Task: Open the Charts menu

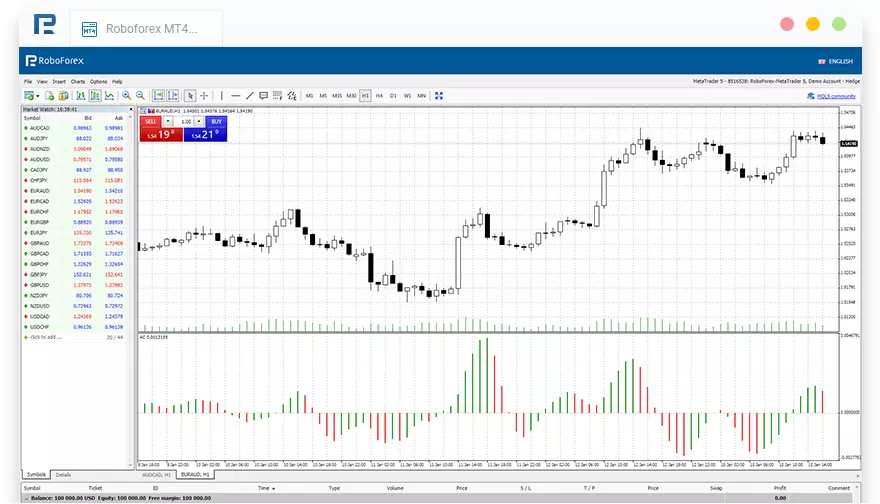Action: pyautogui.click(x=77, y=81)
